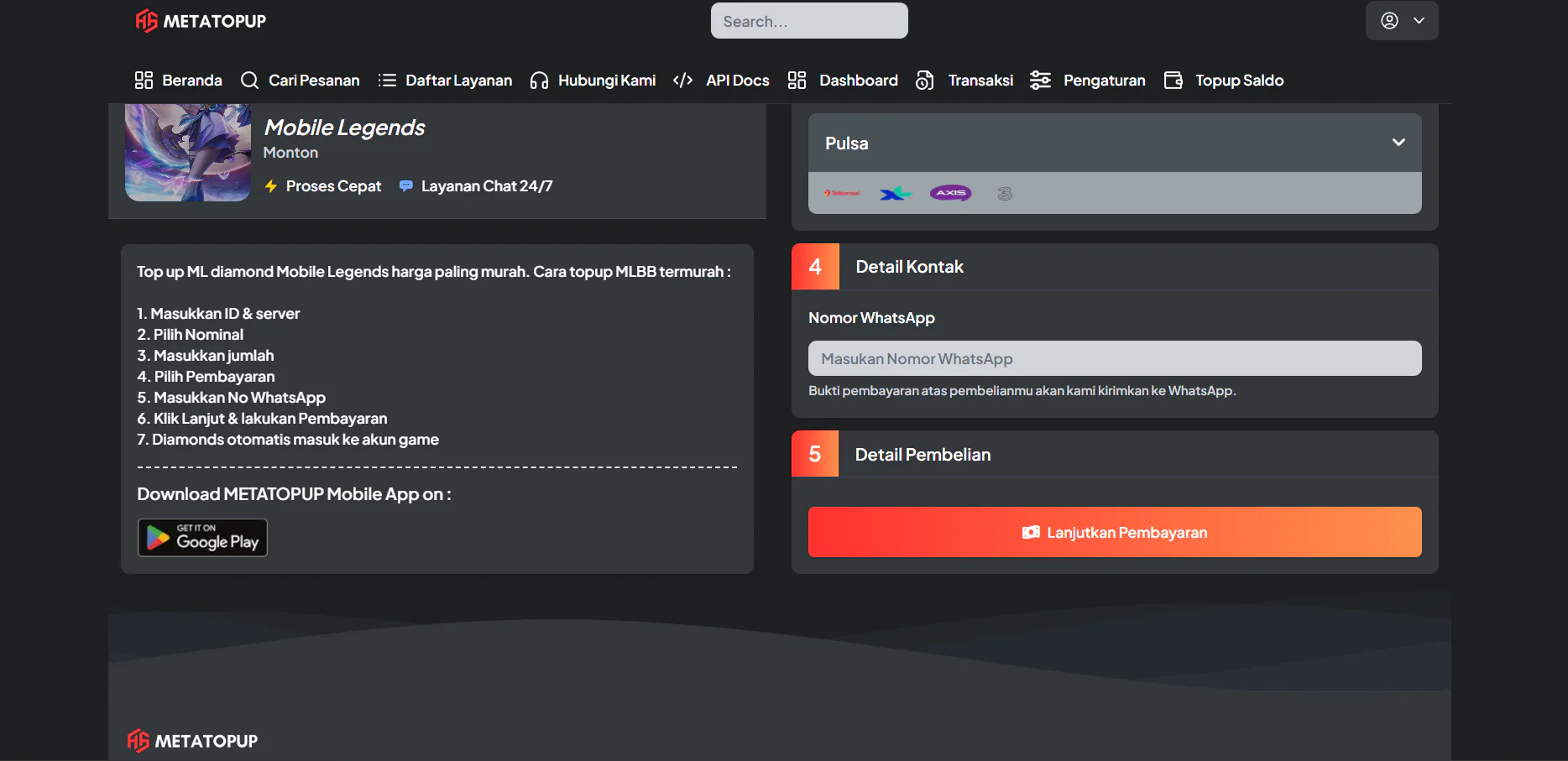Click the "Monton" publisher text

point(290,153)
